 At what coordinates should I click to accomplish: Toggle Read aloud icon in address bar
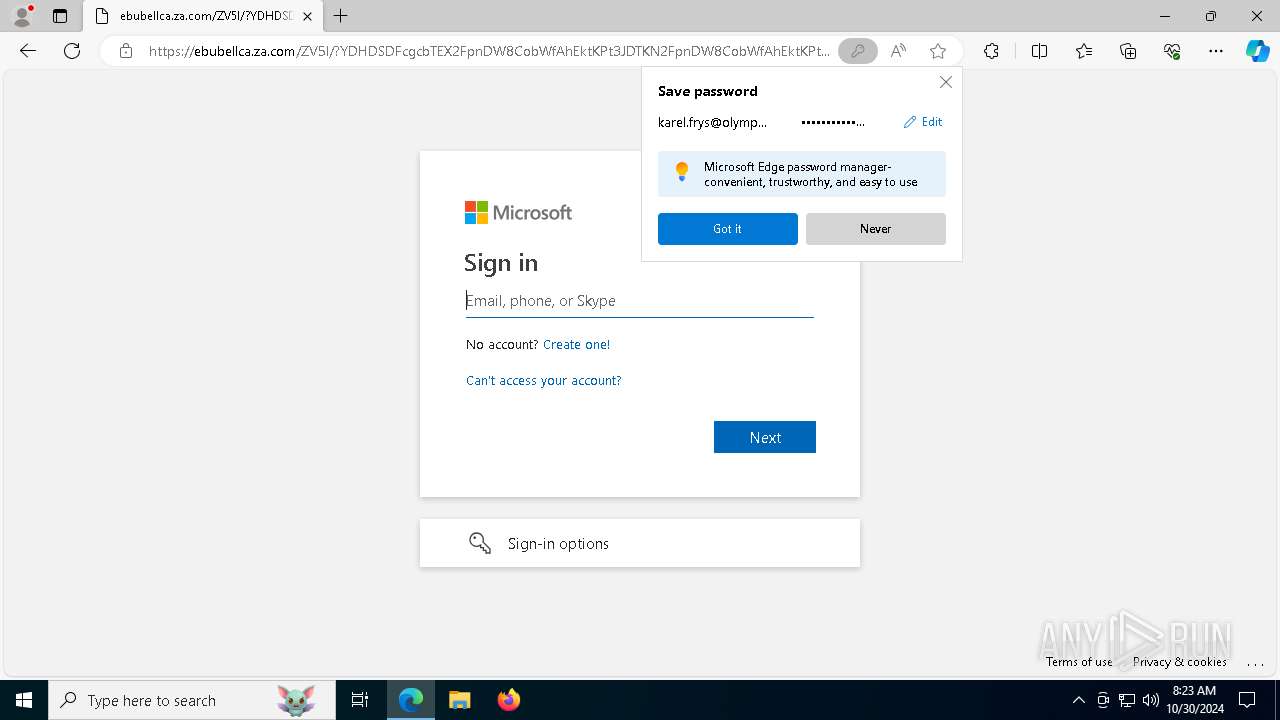click(x=898, y=51)
